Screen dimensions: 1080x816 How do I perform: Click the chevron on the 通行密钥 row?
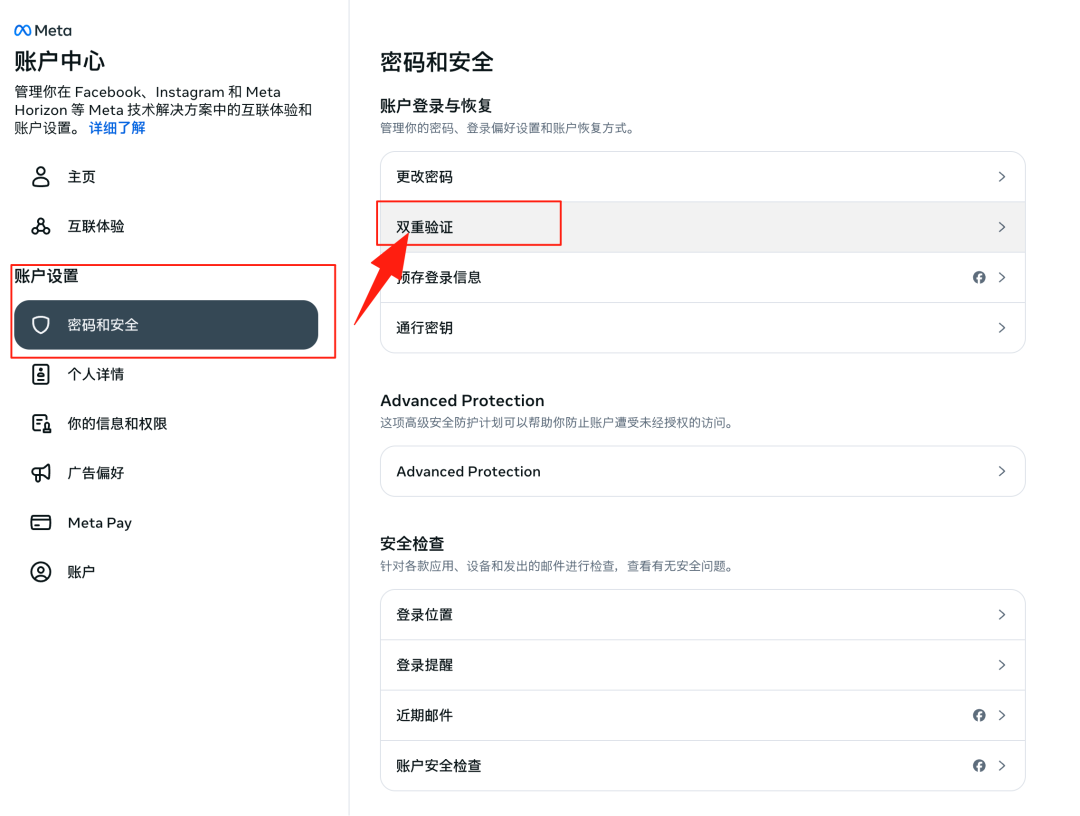pyautogui.click(x=1001, y=327)
